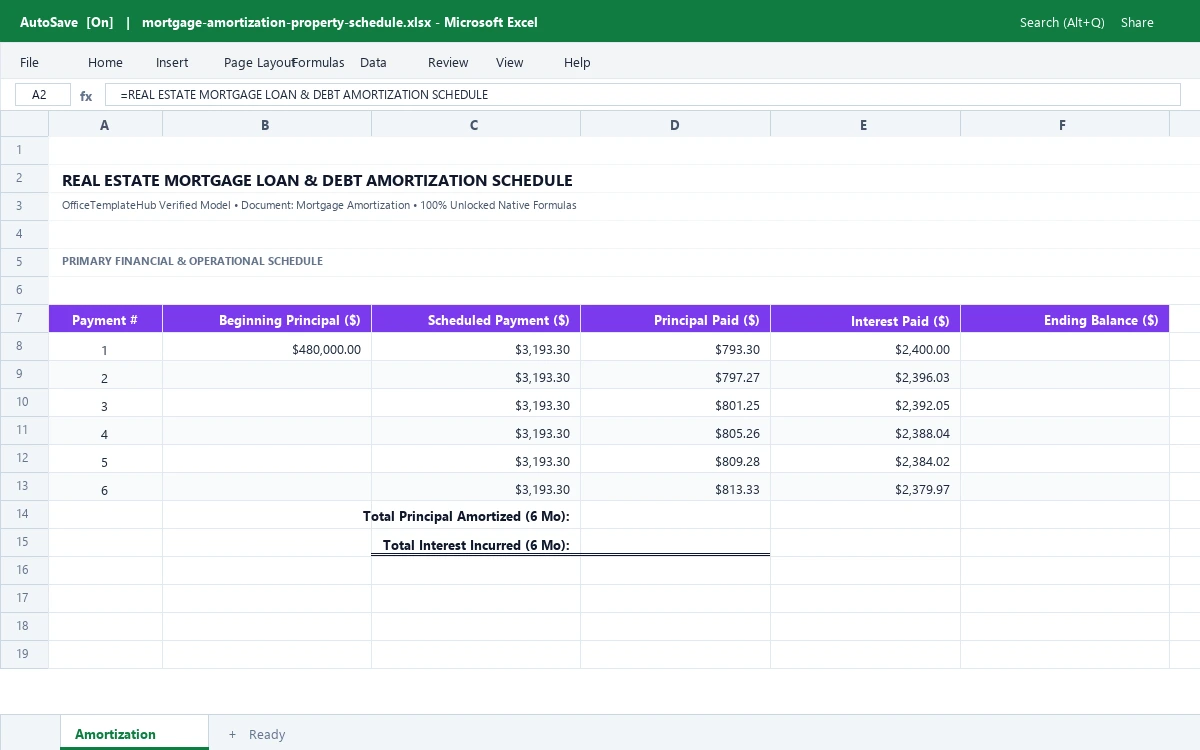Click the OfficeTemplateHub Verified Model subtitle cell

[x=319, y=205]
